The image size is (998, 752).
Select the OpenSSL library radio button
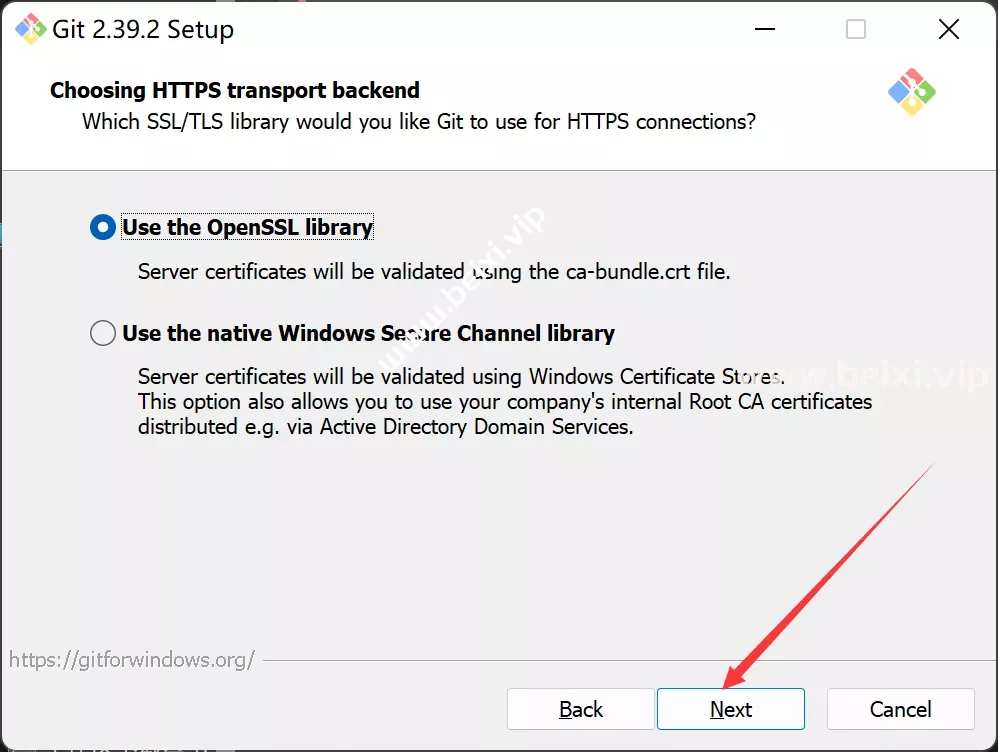tap(102, 227)
